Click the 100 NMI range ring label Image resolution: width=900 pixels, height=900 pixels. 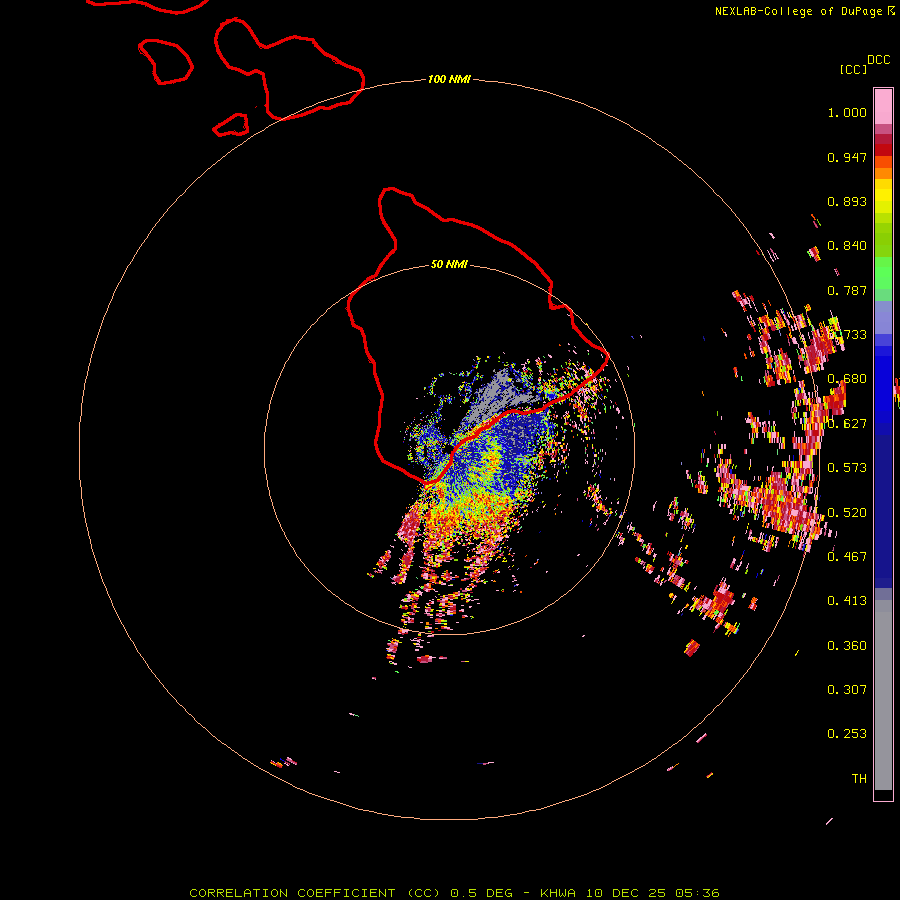449,79
